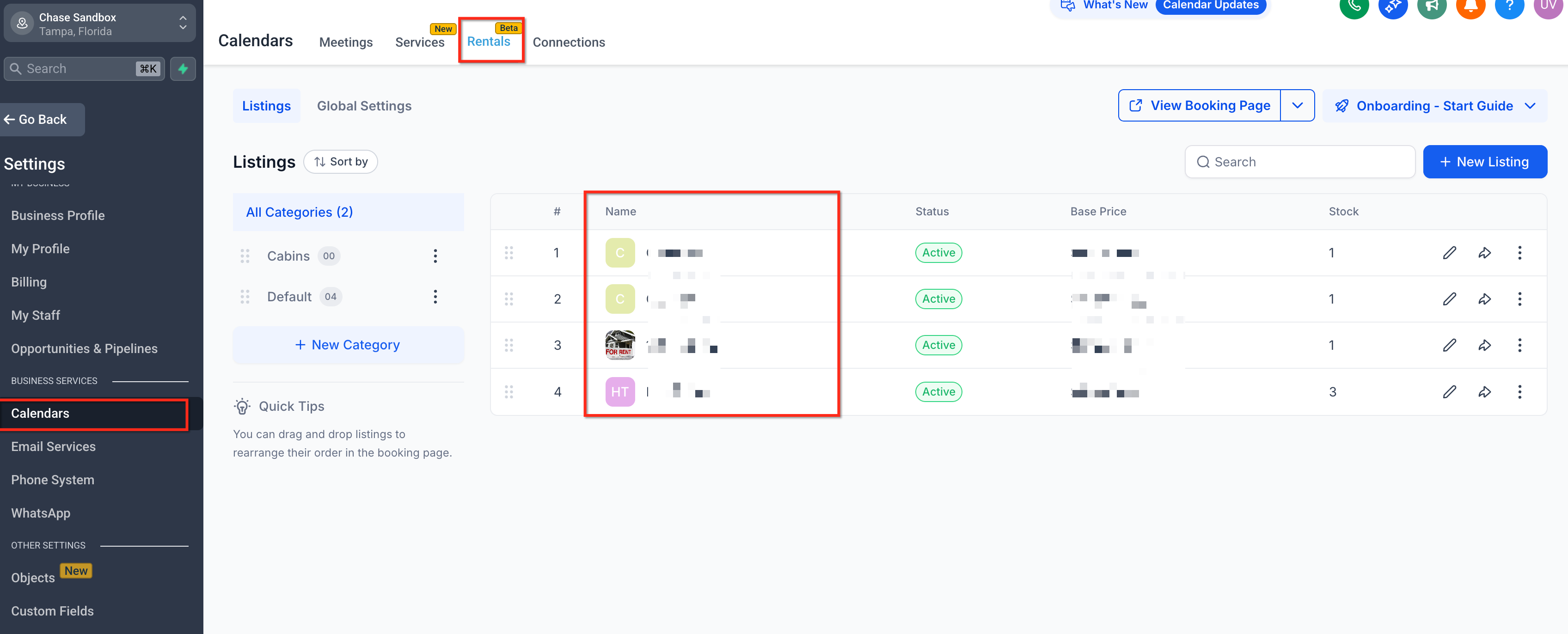Image resolution: width=1568 pixels, height=634 pixels.
Task: Expand the View Booking Page dropdown arrow
Action: click(1297, 106)
